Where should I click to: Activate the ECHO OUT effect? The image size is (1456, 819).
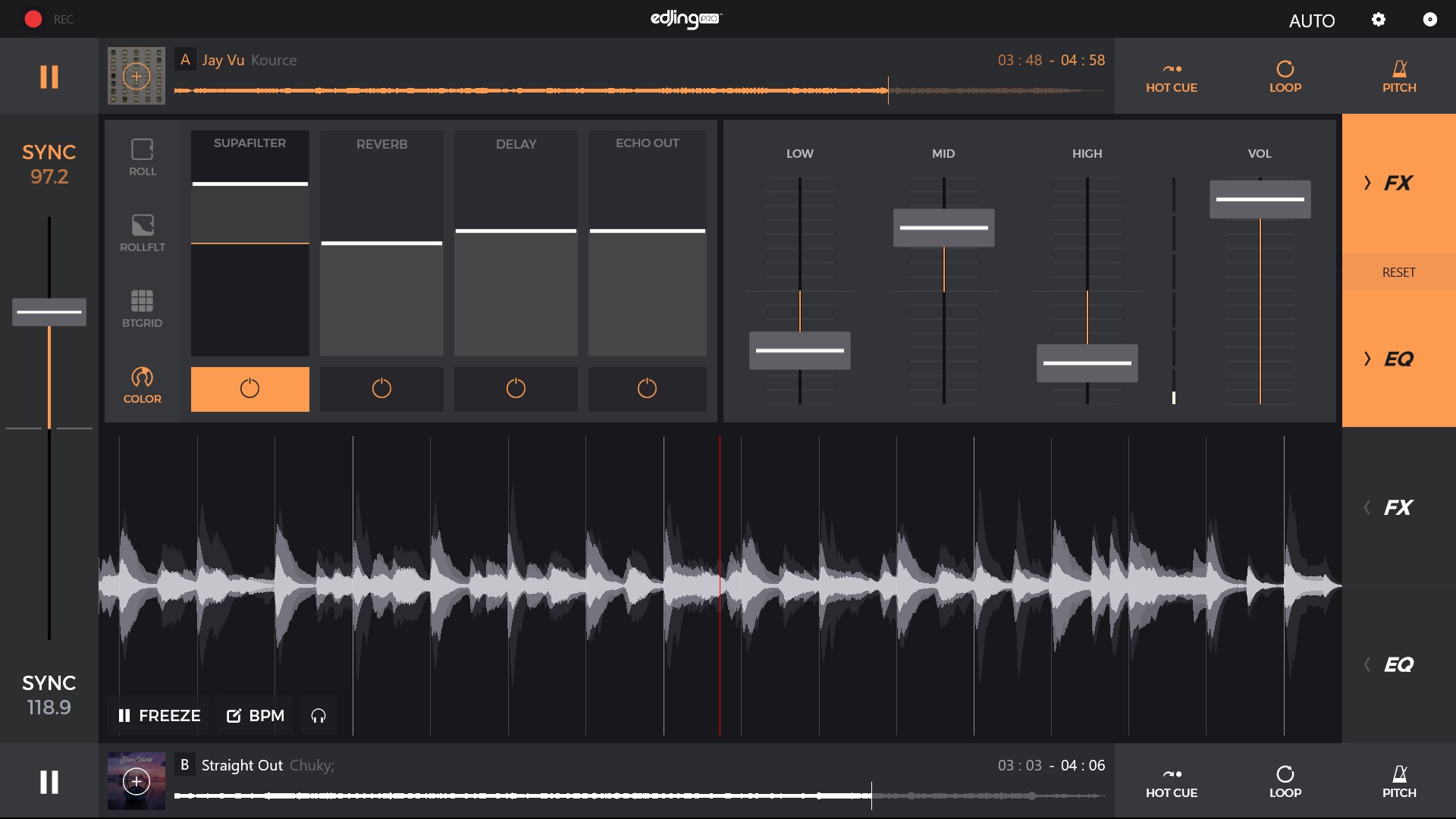648,389
